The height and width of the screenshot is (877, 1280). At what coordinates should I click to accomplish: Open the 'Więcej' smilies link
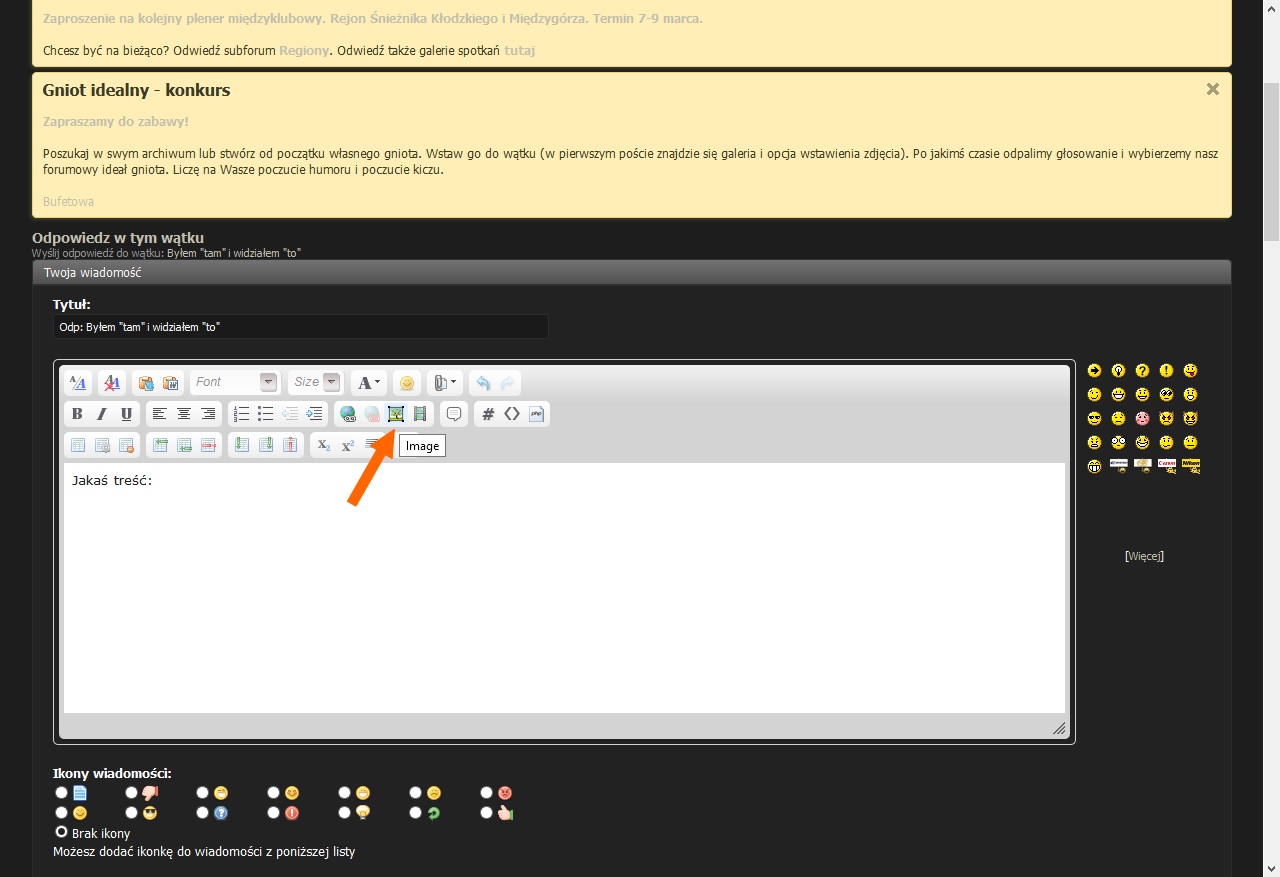click(1144, 556)
